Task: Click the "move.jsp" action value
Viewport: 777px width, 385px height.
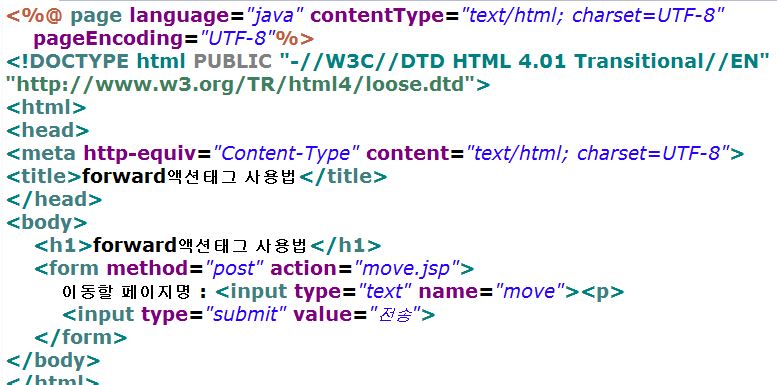Action: pyautogui.click(x=406, y=268)
